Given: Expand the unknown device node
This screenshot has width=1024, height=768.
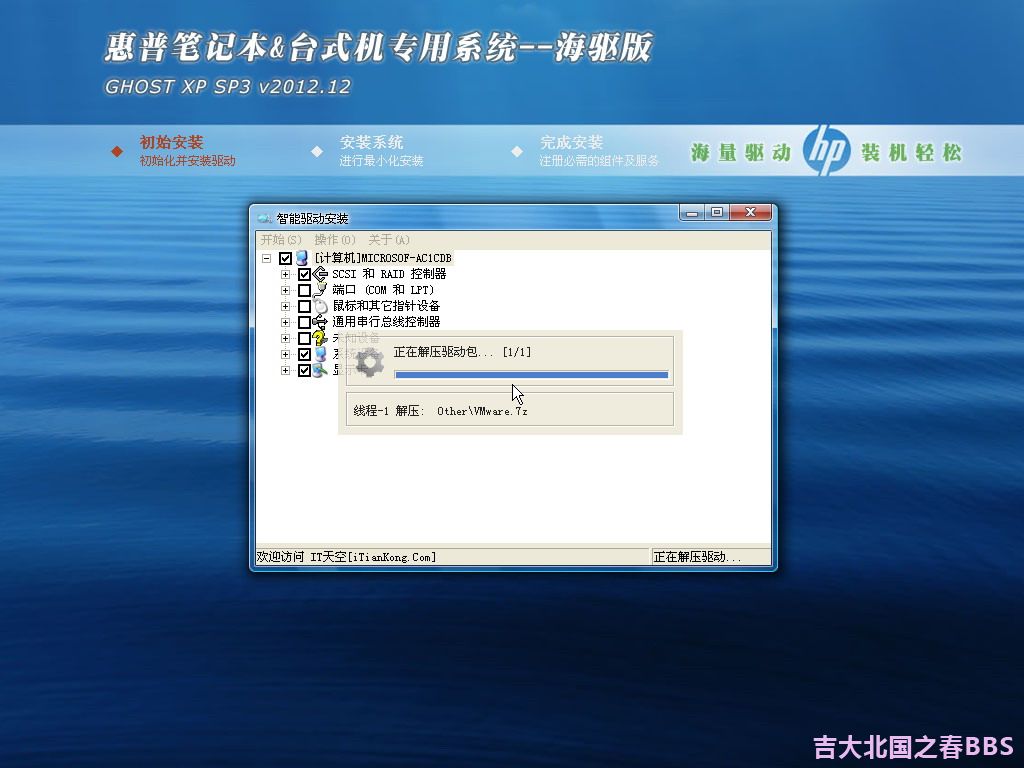Looking at the screenshot, I should [x=285, y=338].
